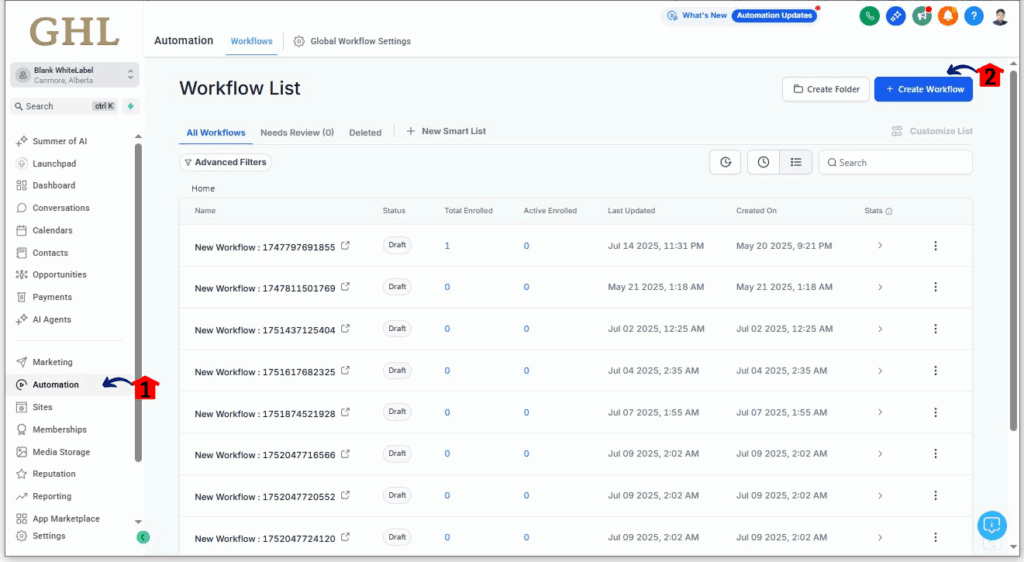Open workflow named New Workflow : 1752047724120

pos(264,539)
